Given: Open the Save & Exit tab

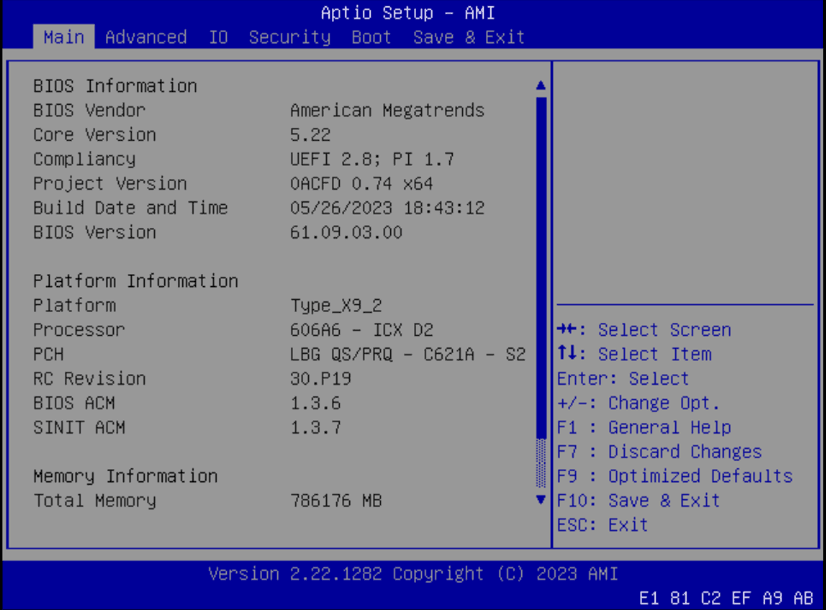Looking at the screenshot, I should click(468, 37).
